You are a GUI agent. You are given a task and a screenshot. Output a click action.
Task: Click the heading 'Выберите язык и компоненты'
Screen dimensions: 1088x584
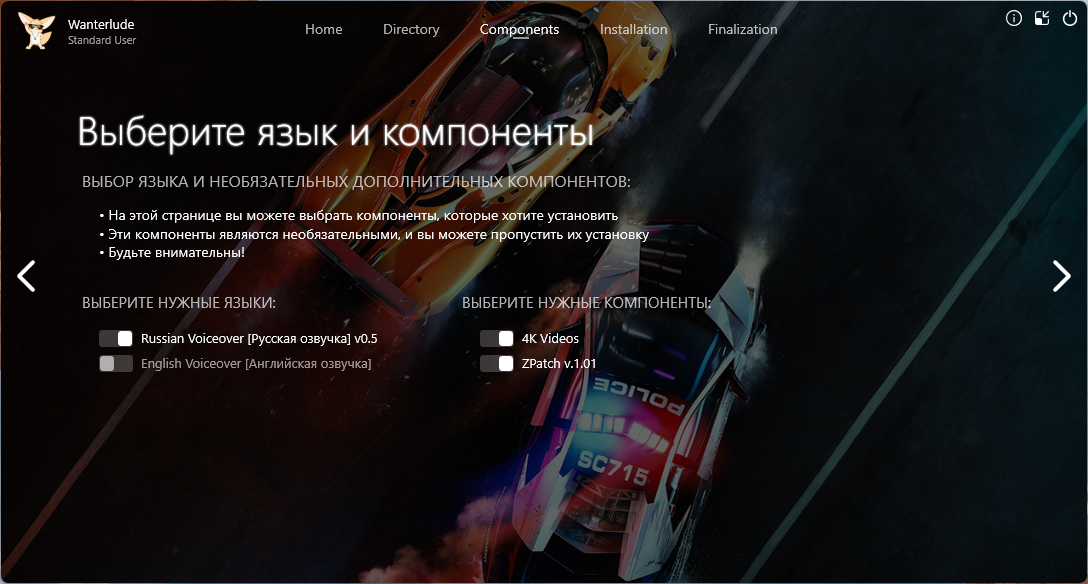[x=336, y=132]
